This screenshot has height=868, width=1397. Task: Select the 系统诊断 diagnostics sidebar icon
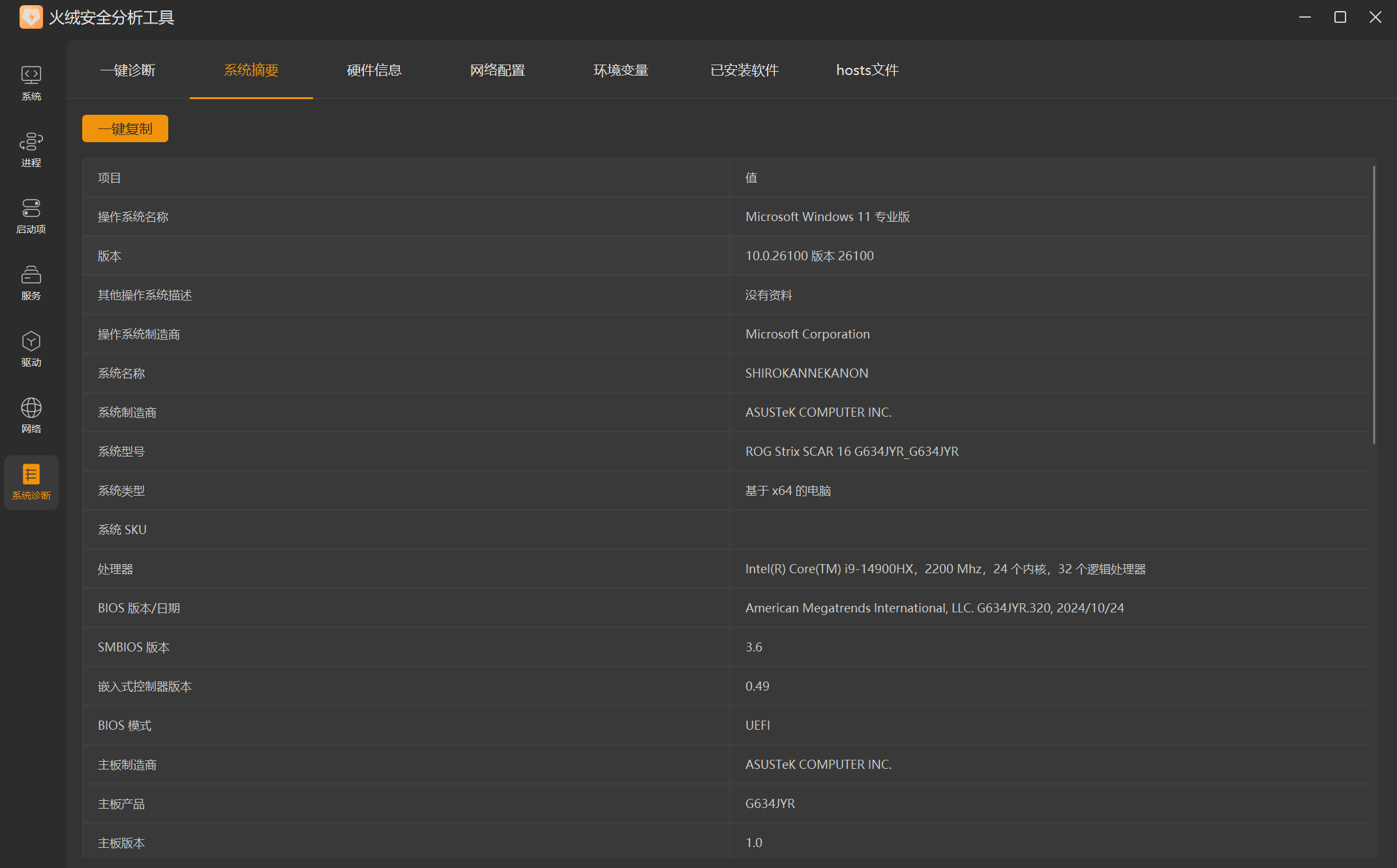31,483
